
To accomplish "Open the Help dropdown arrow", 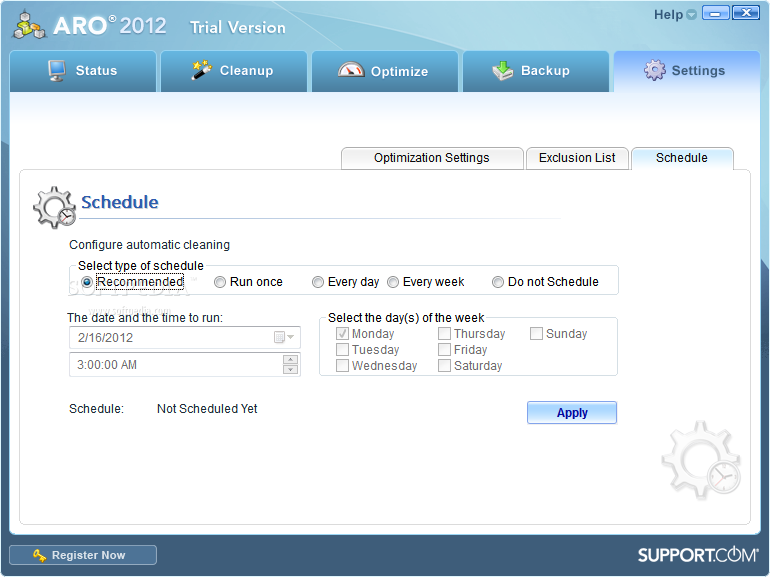I will pyautogui.click(x=691, y=15).
